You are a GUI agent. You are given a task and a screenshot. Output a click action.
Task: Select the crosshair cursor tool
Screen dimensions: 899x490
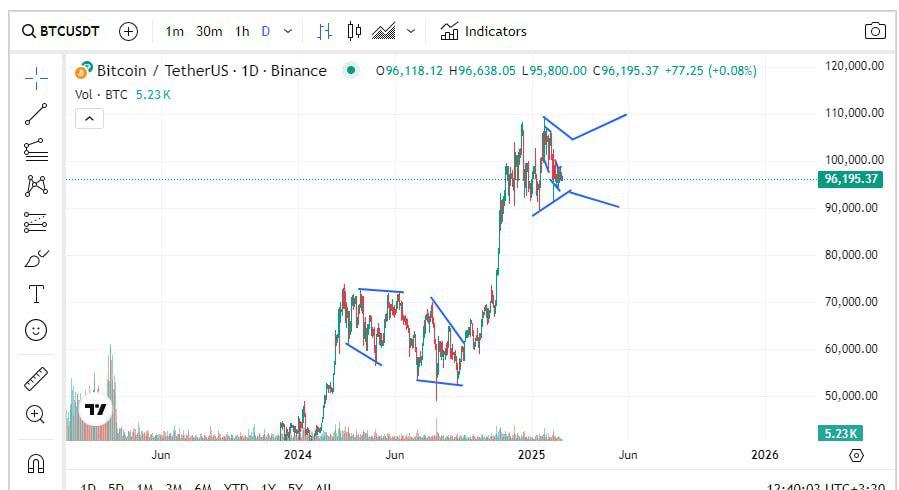tap(36, 77)
